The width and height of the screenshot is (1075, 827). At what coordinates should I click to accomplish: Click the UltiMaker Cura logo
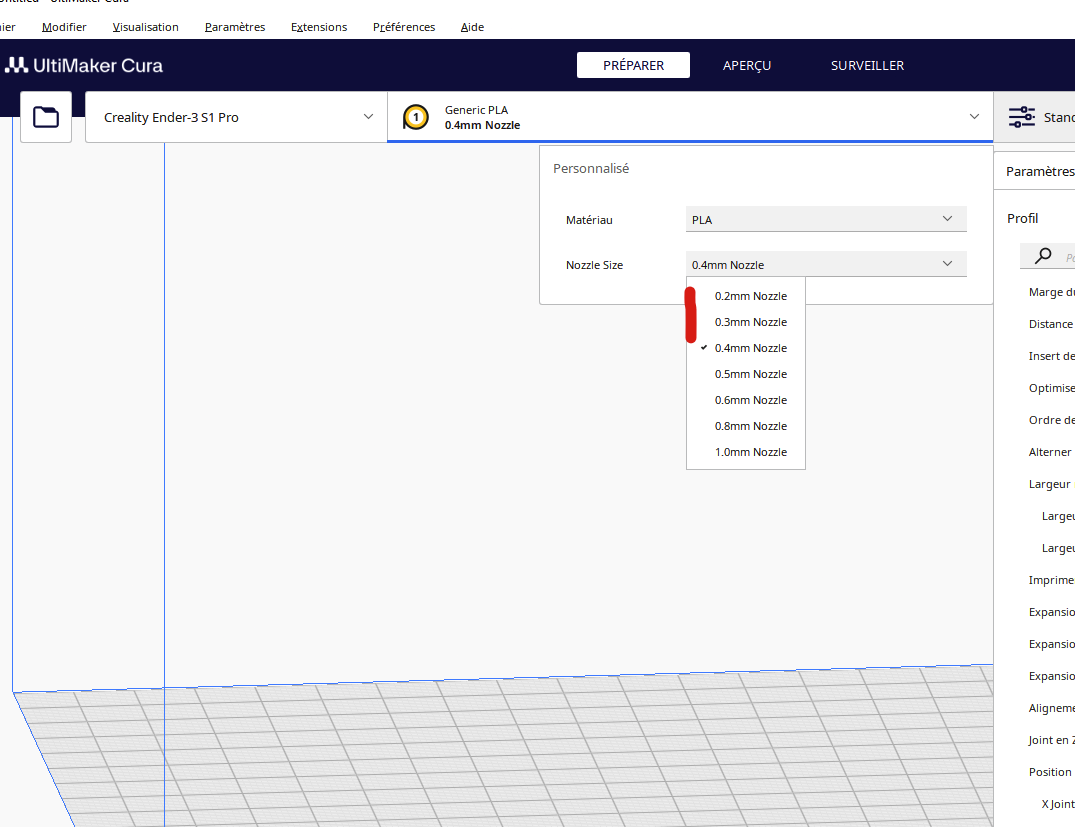84,65
